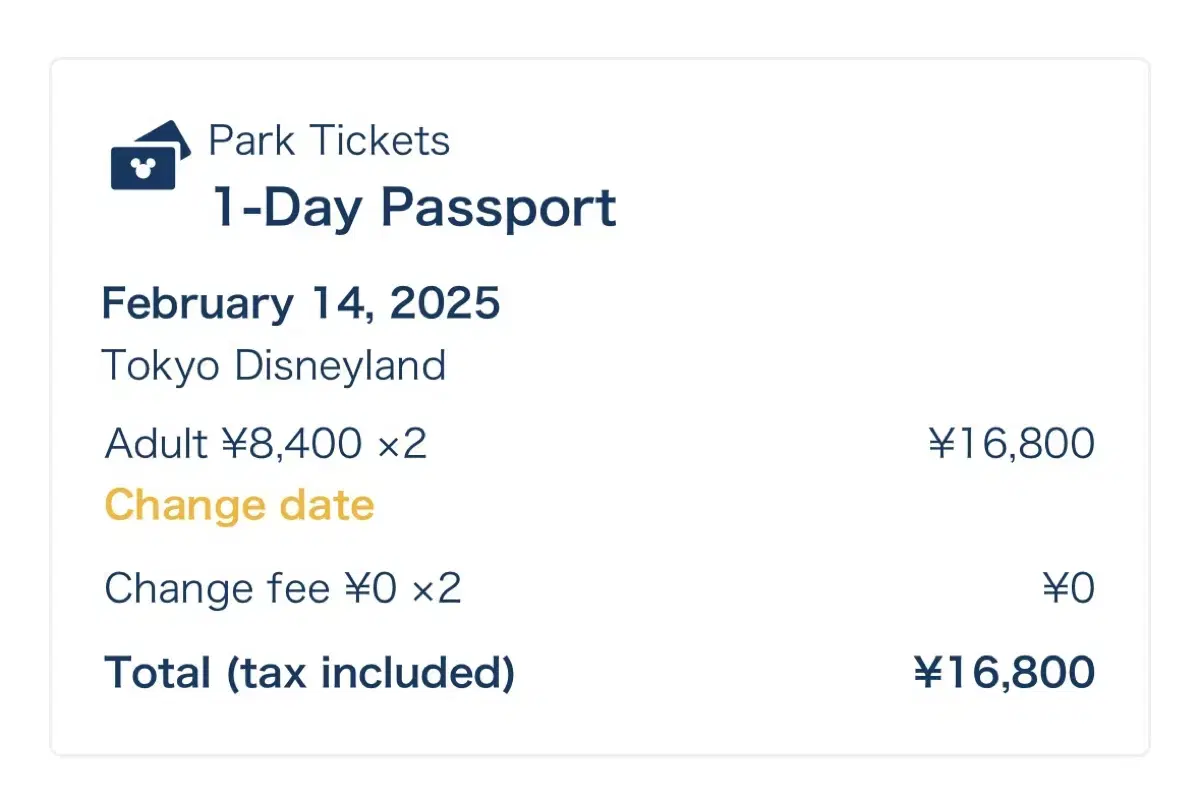1200x796 pixels.
Task: Open the 1-Day Passport heading
Action: click(x=414, y=208)
